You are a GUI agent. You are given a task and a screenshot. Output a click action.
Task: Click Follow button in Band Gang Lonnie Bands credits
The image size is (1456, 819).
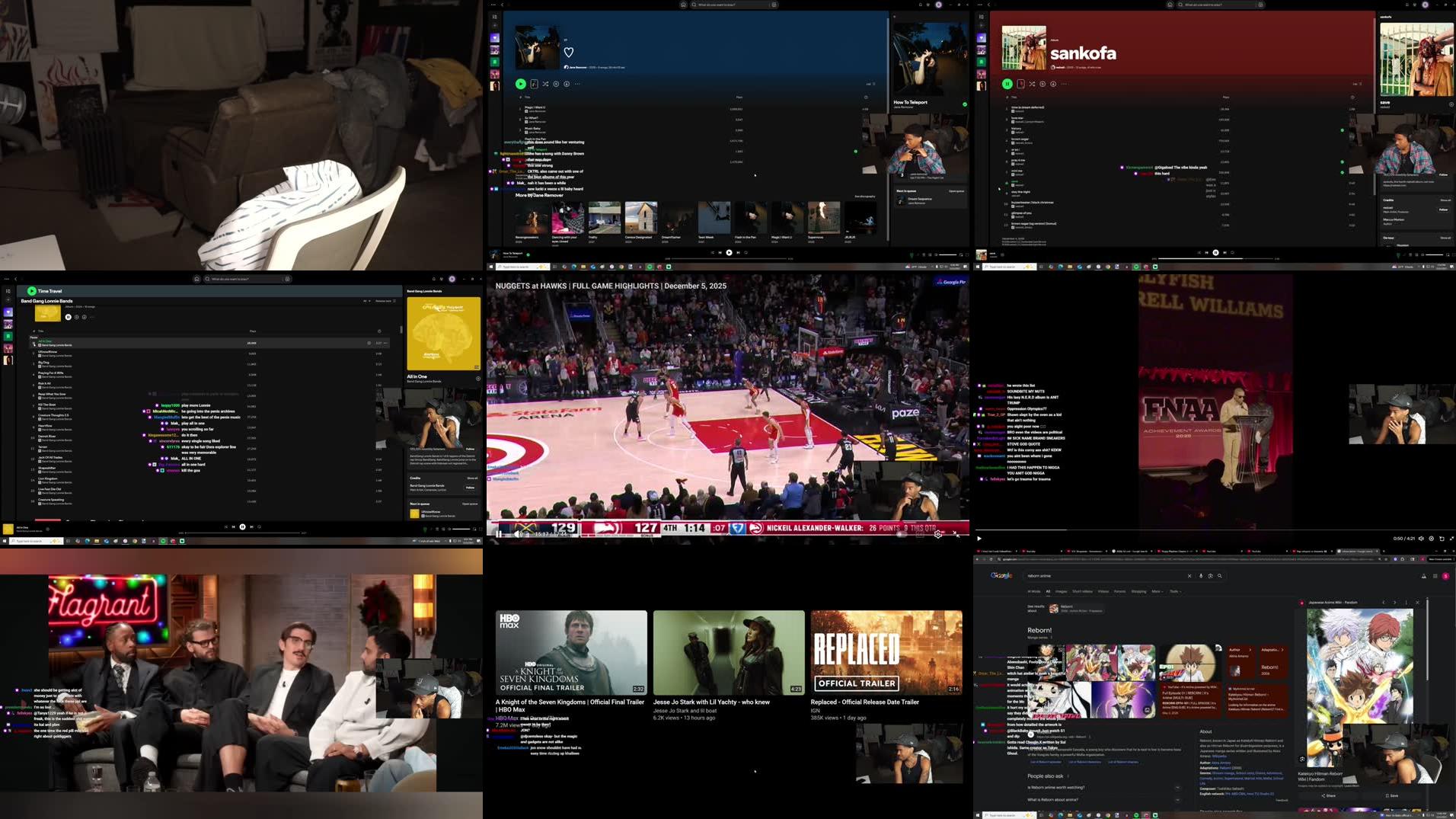coord(470,487)
